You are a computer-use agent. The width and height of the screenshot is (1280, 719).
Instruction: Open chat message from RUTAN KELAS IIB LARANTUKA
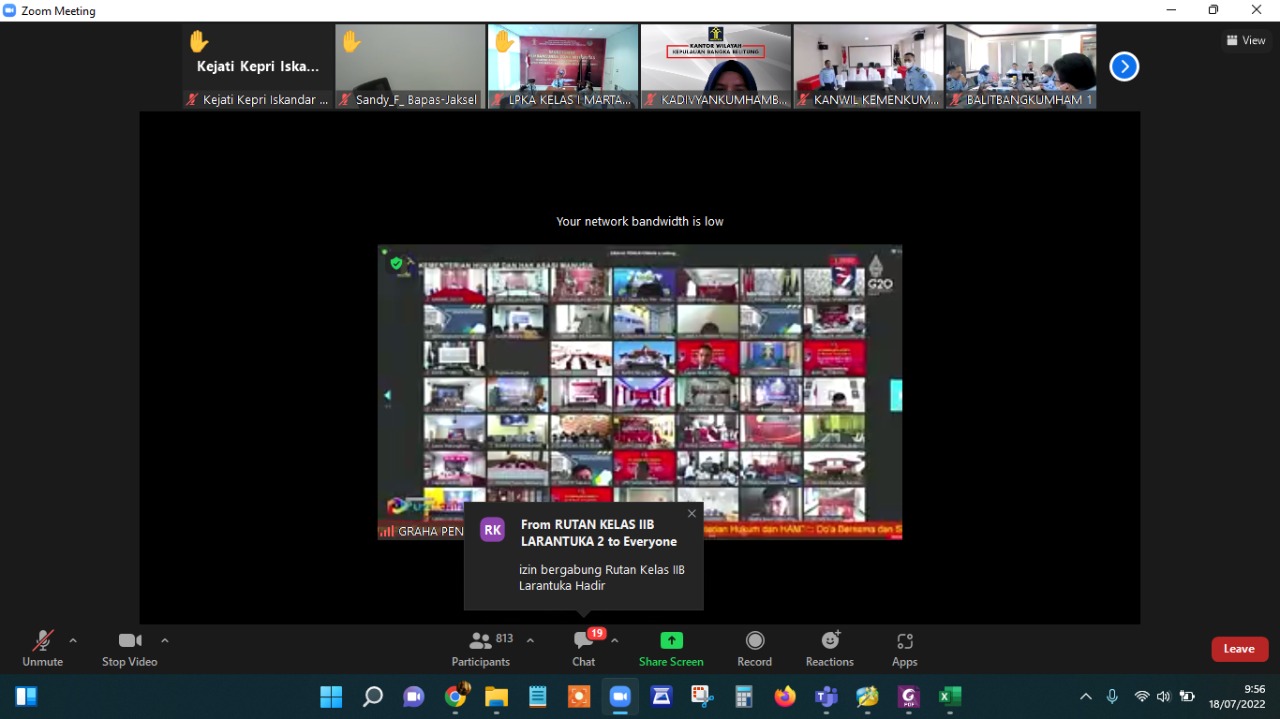point(584,556)
